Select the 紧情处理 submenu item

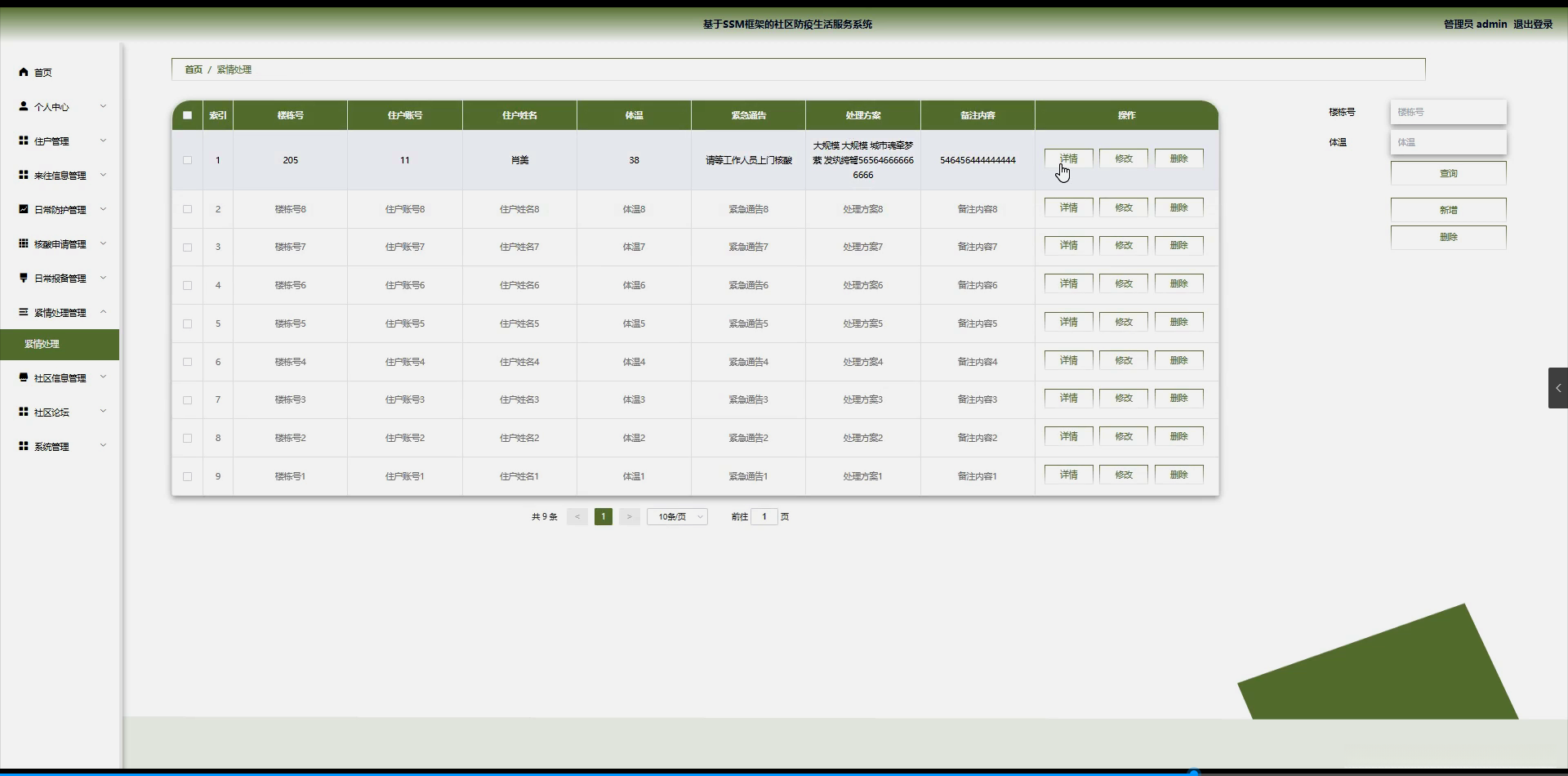click(x=60, y=344)
